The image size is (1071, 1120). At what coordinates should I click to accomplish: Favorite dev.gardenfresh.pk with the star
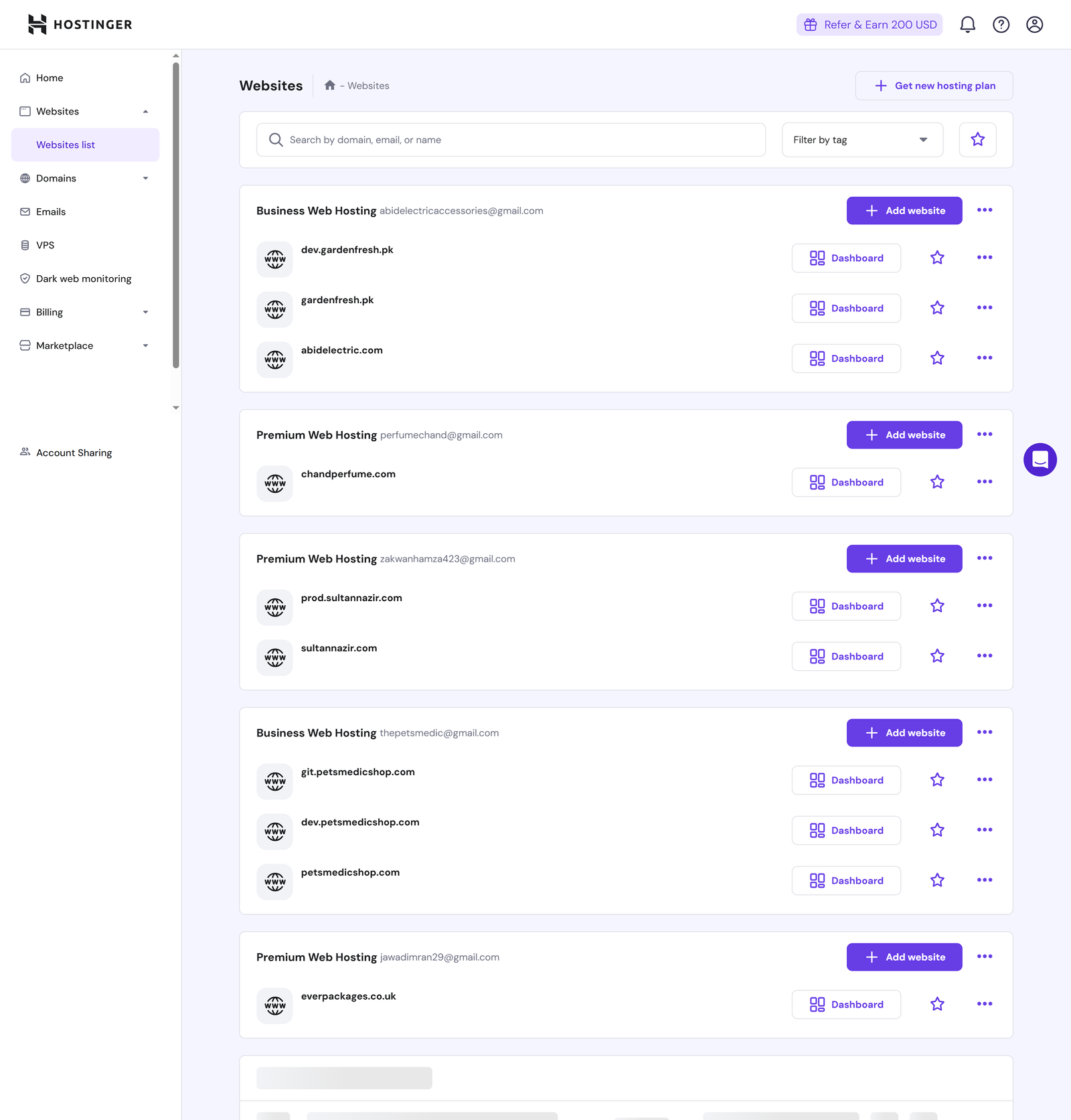click(x=937, y=258)
